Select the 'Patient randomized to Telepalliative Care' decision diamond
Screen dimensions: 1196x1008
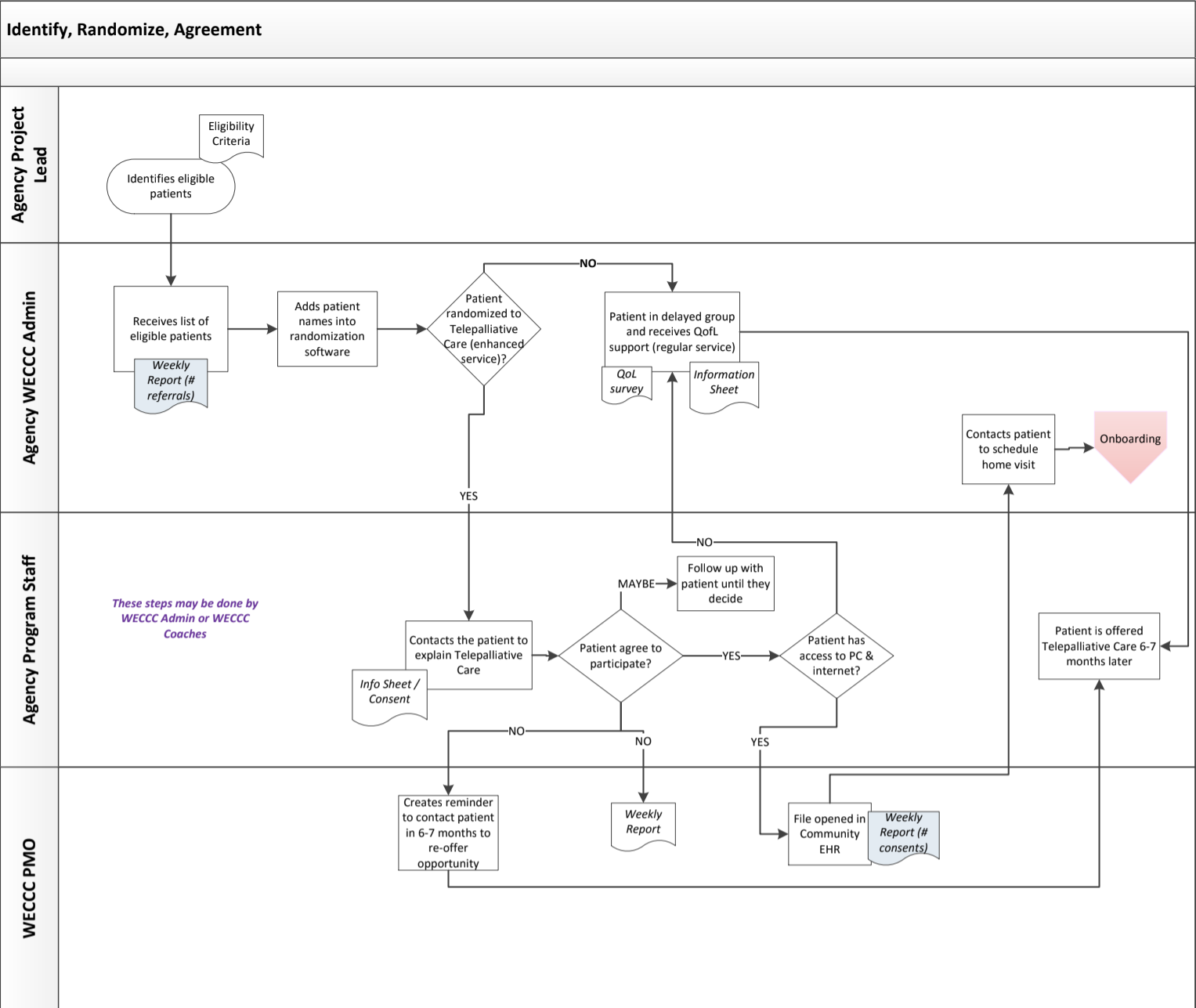484,329
